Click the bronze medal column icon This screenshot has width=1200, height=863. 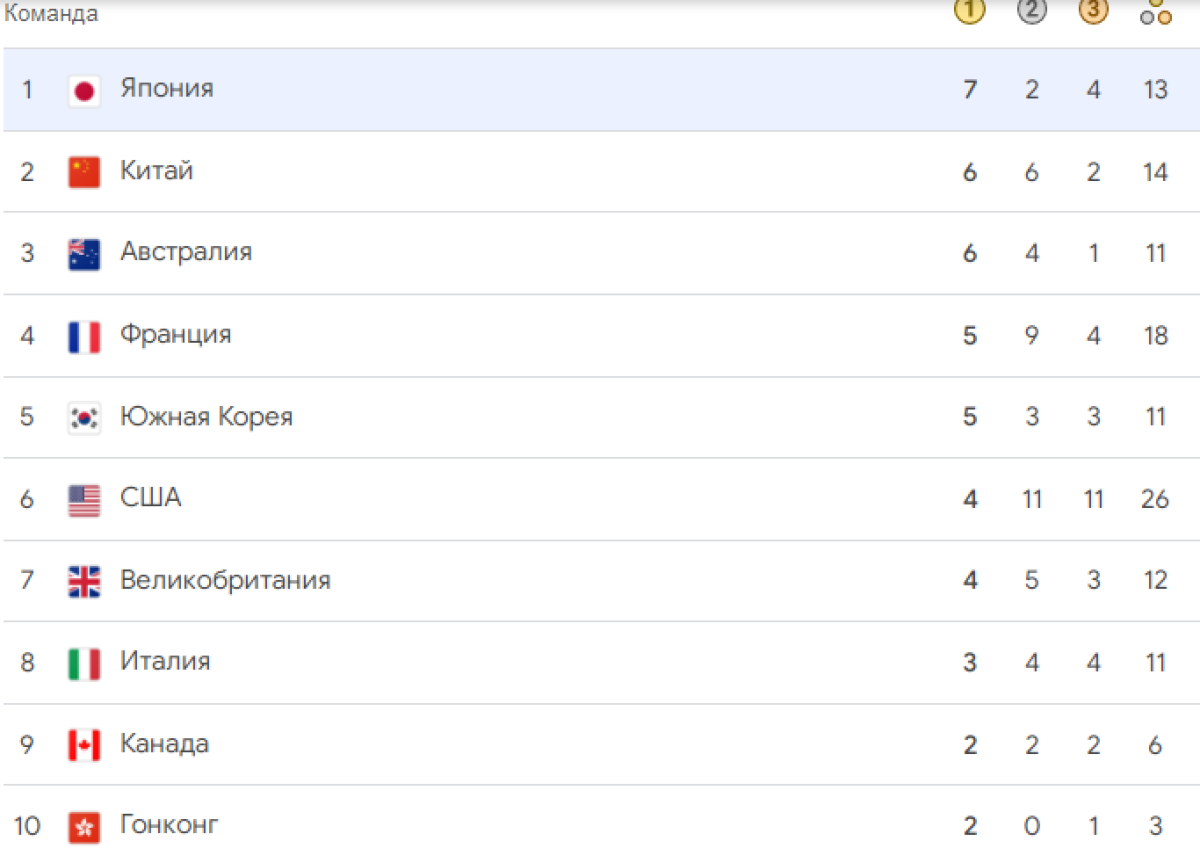click(x=1093, y=11)
